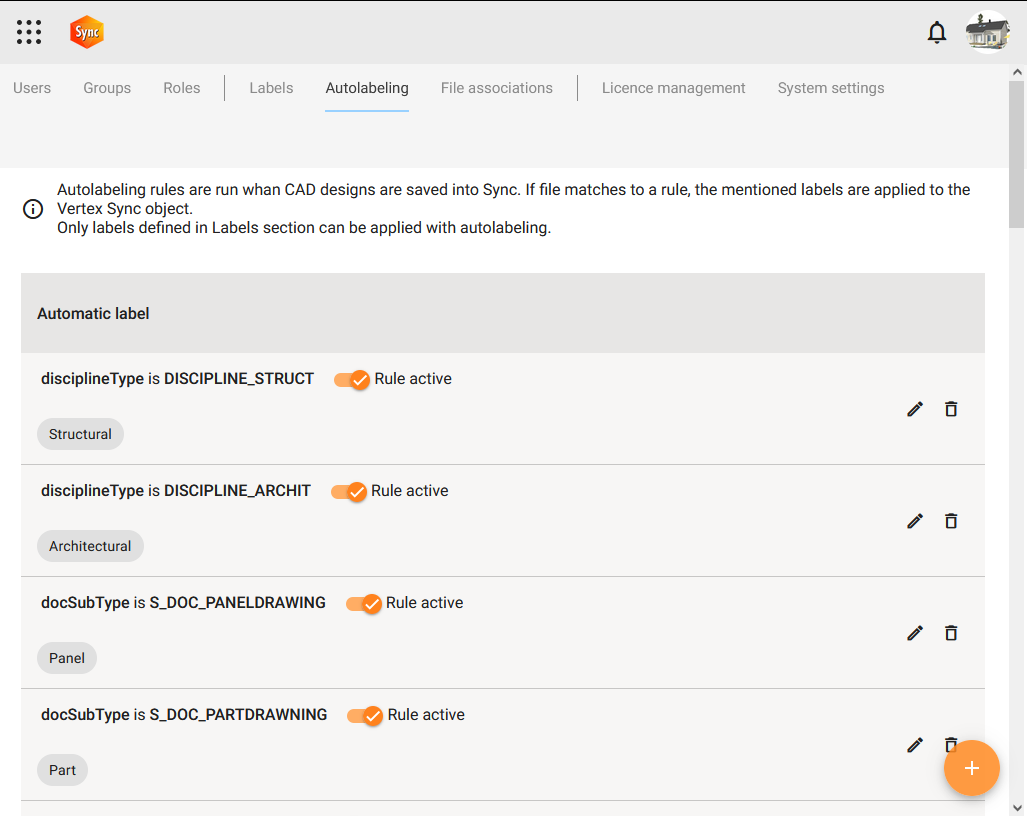Delete the DISCIPLINE_STRUCT rule

coord(951,409)
